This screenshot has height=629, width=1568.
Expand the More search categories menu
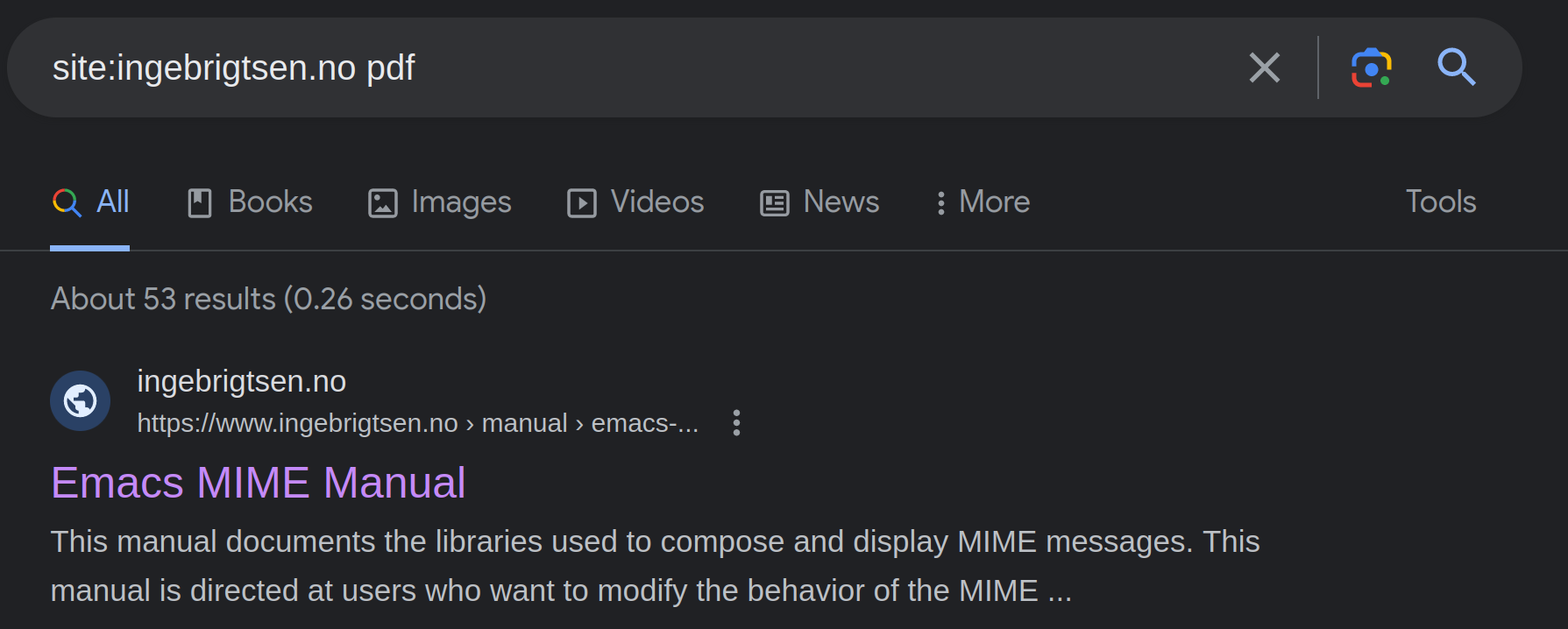point(982,202)
